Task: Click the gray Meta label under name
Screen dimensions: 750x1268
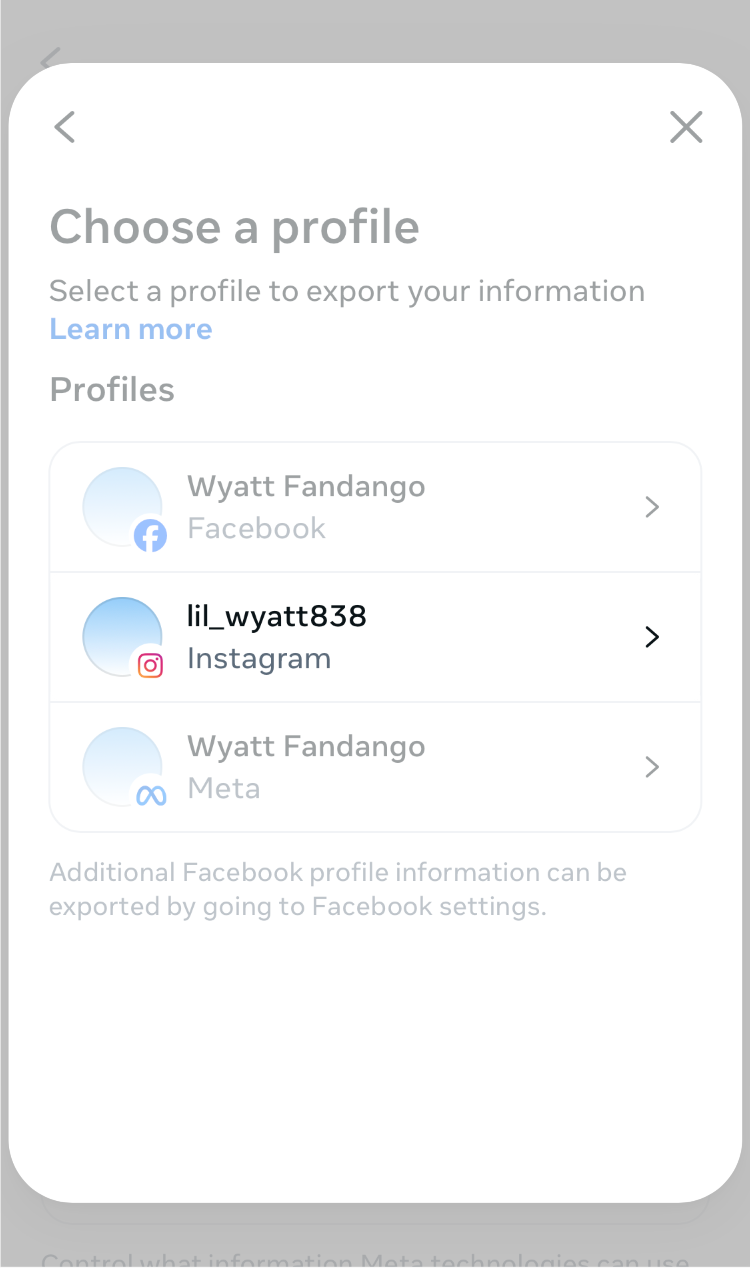Action: point(224,788)
